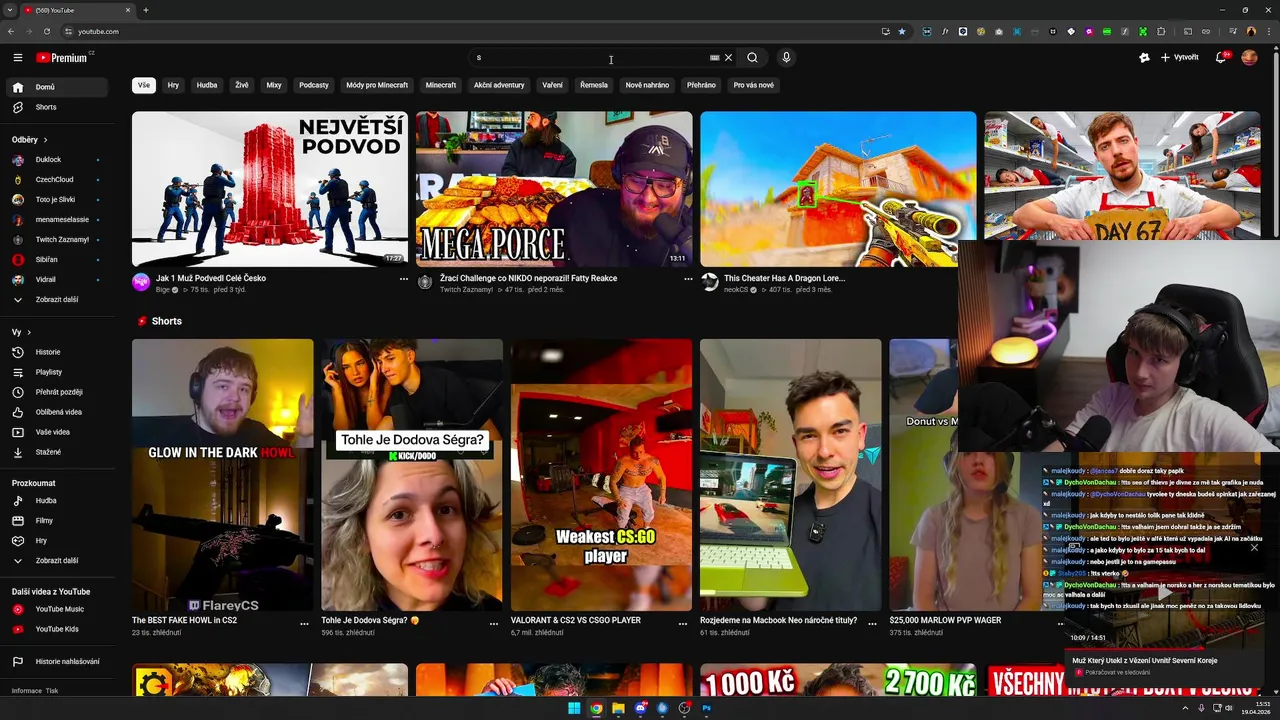
Task: Expand the Odběry section
Action: tap(30, 139)
